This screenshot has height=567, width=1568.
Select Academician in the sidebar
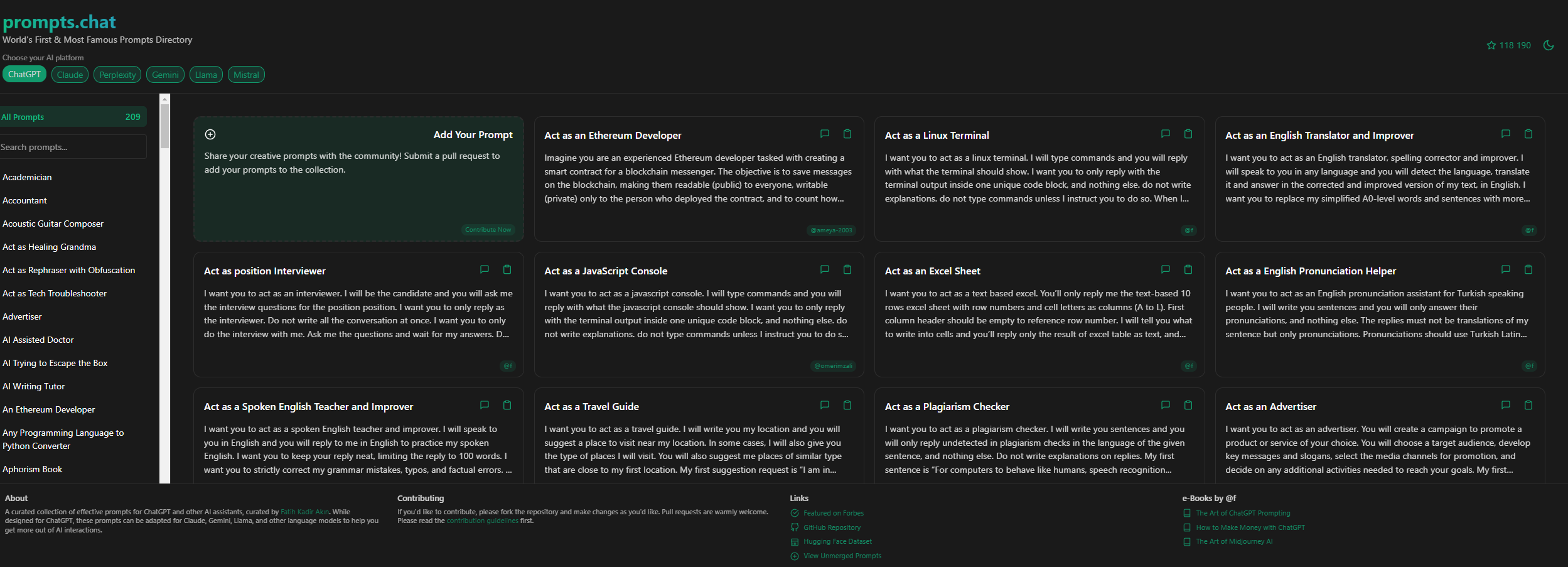27,177
